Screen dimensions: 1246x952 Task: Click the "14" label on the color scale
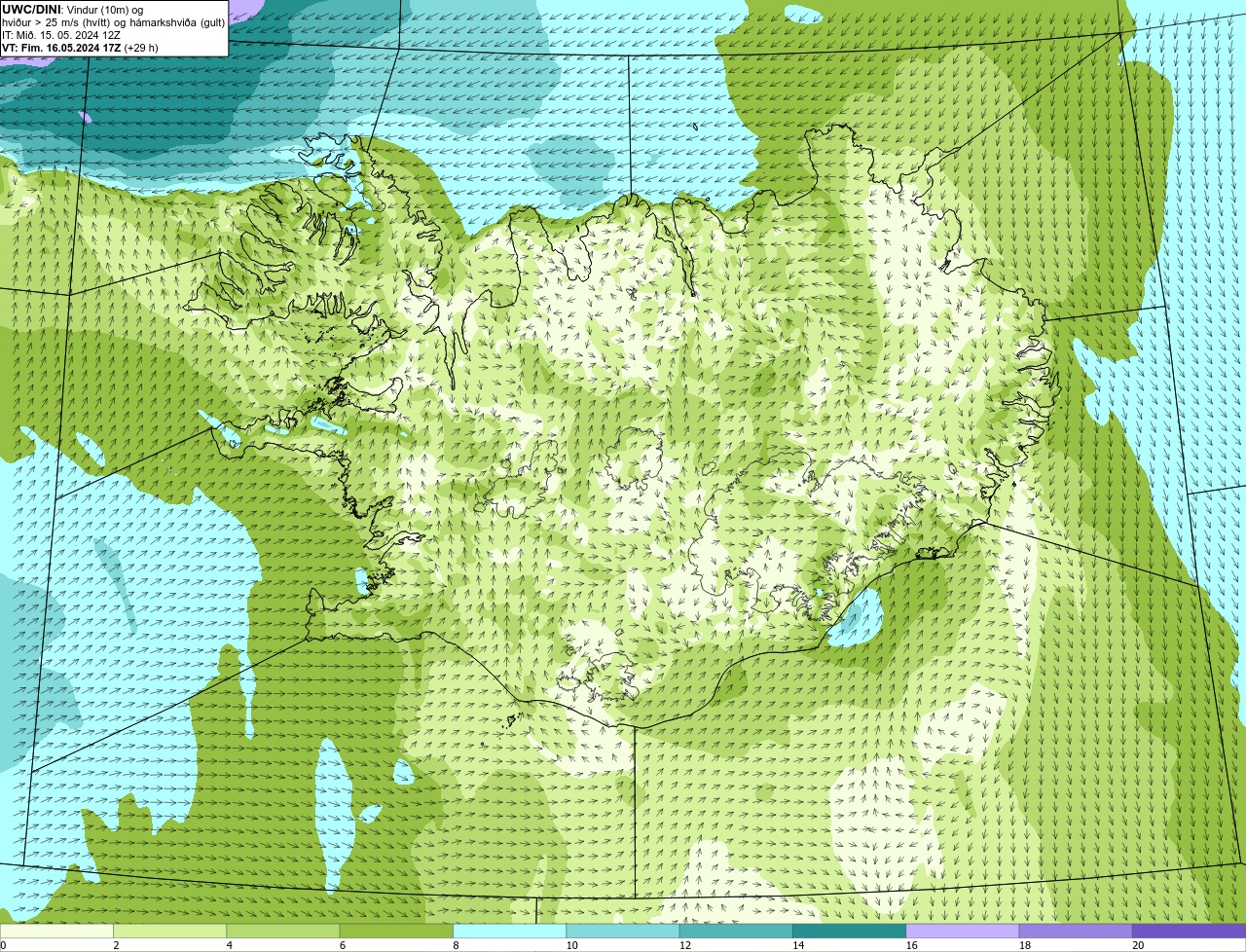pos(798,945)
